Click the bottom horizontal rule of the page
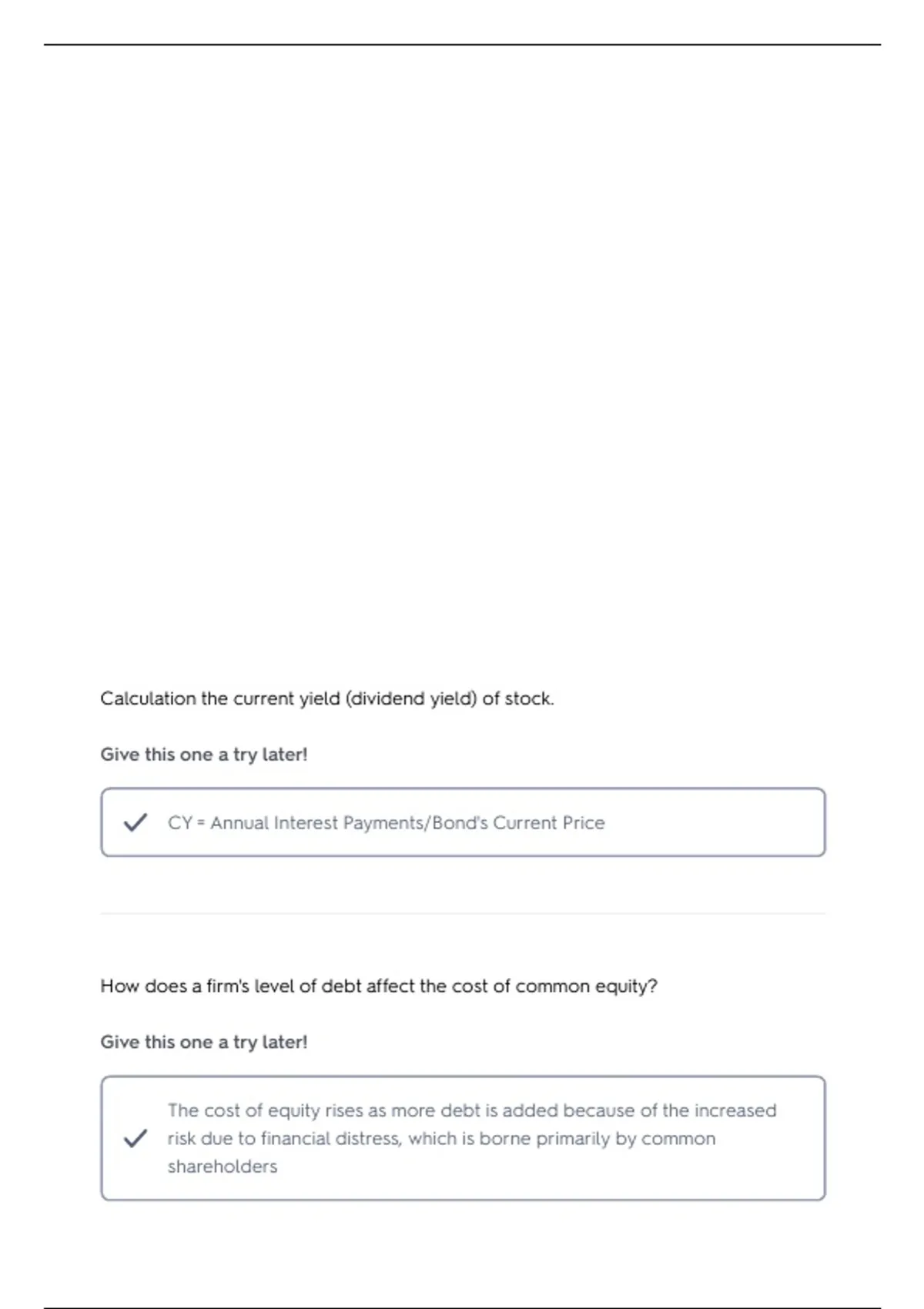This screenshot has width=924, height=1309. [x=463, y=1307]
